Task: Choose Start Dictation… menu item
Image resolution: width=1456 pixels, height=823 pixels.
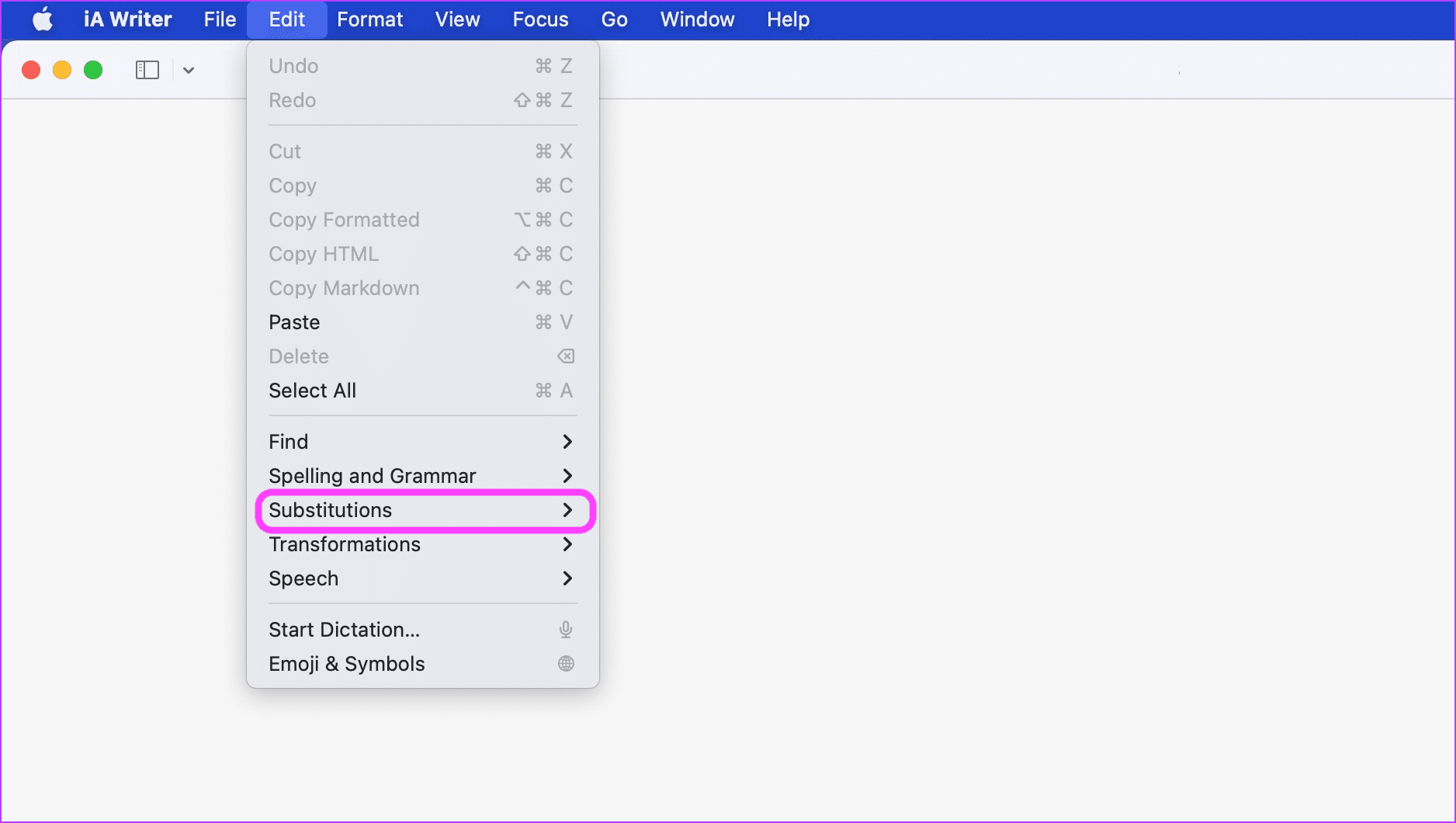Action: coord(423,630)
